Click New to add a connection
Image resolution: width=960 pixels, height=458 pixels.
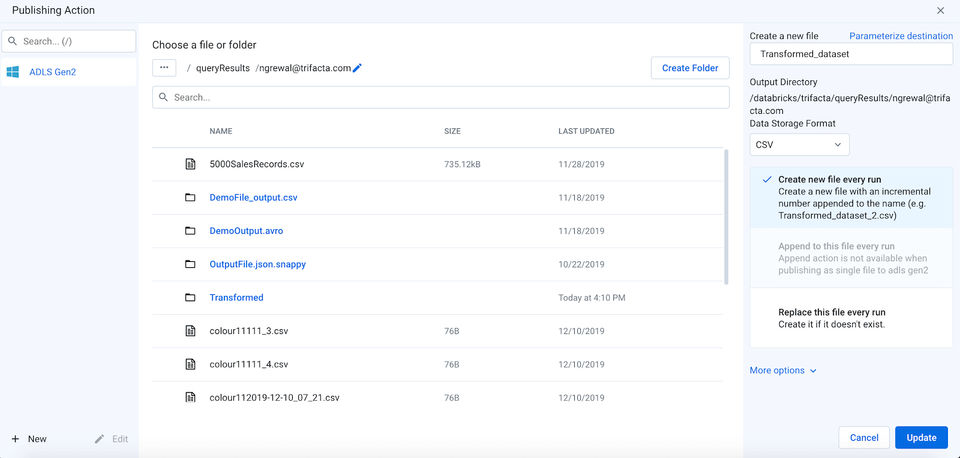(29, 439)
